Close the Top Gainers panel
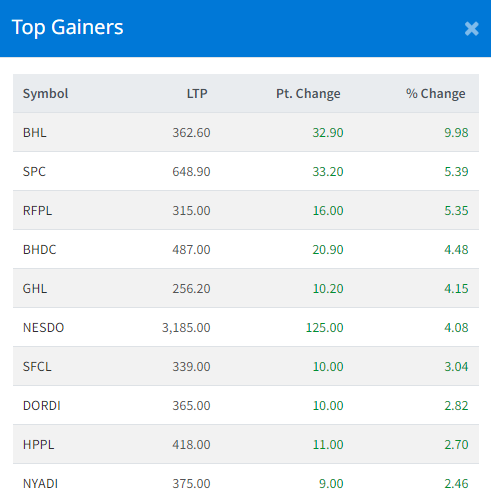This screenshot has height=497, width=491. pyautogui.click(x=471, y=29)
